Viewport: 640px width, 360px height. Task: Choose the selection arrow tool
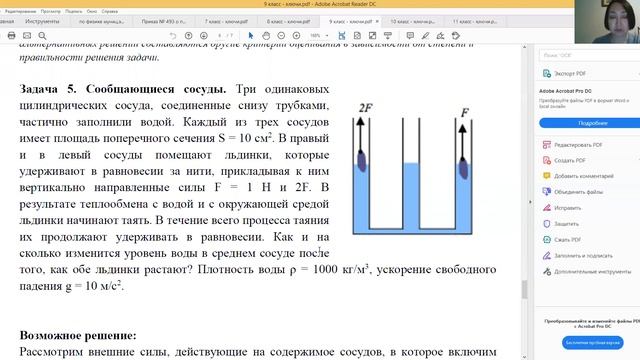point(251,36)
